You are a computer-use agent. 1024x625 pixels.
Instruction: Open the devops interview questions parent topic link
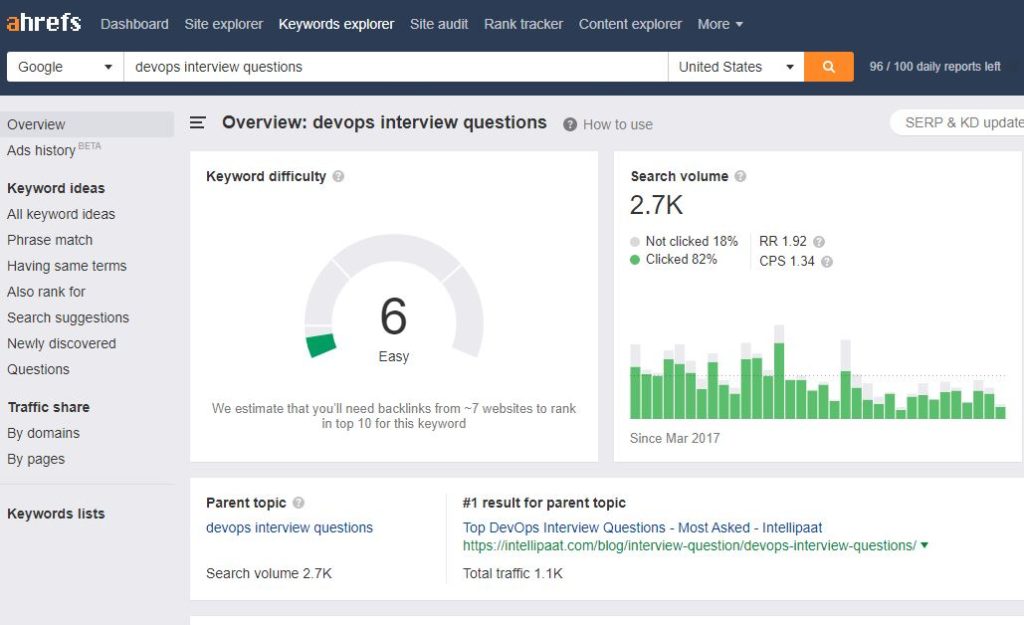pos(289,528)
